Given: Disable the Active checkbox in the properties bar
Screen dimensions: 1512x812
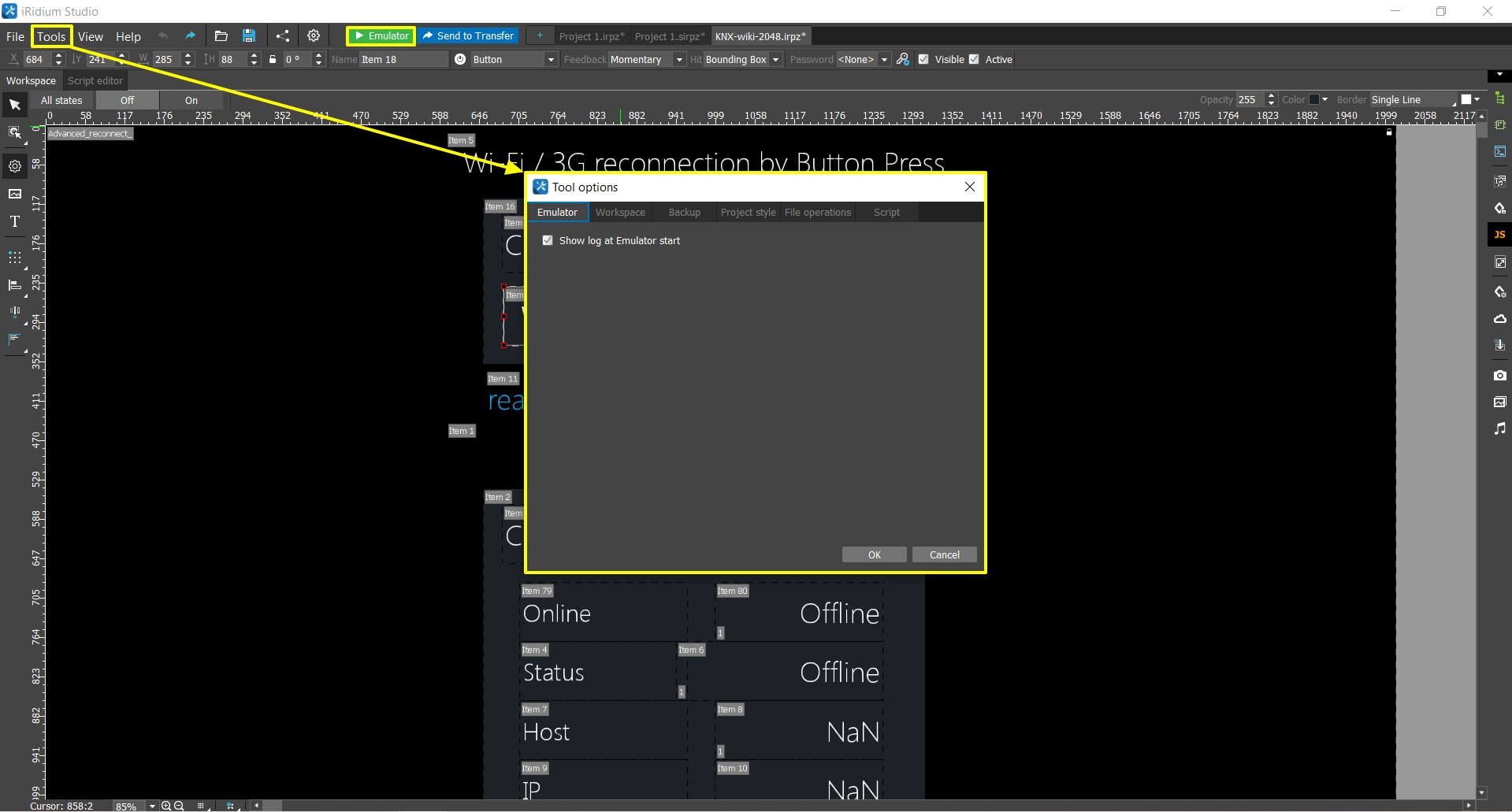Looking at the screenshot, I should 974,59.
